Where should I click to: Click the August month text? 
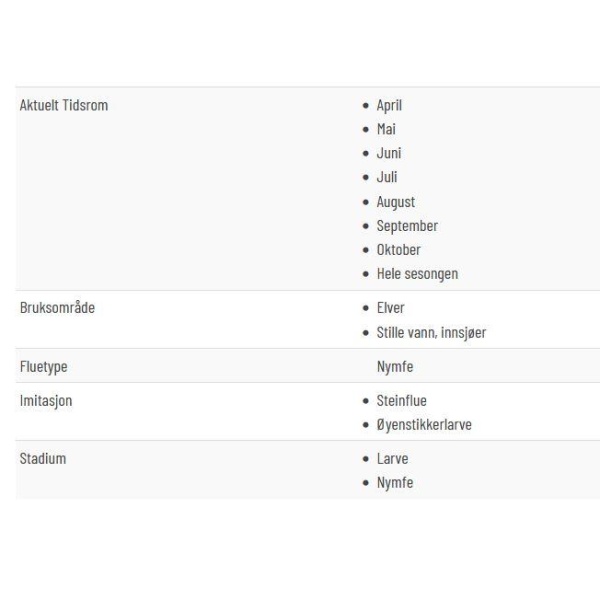point(396,202)
